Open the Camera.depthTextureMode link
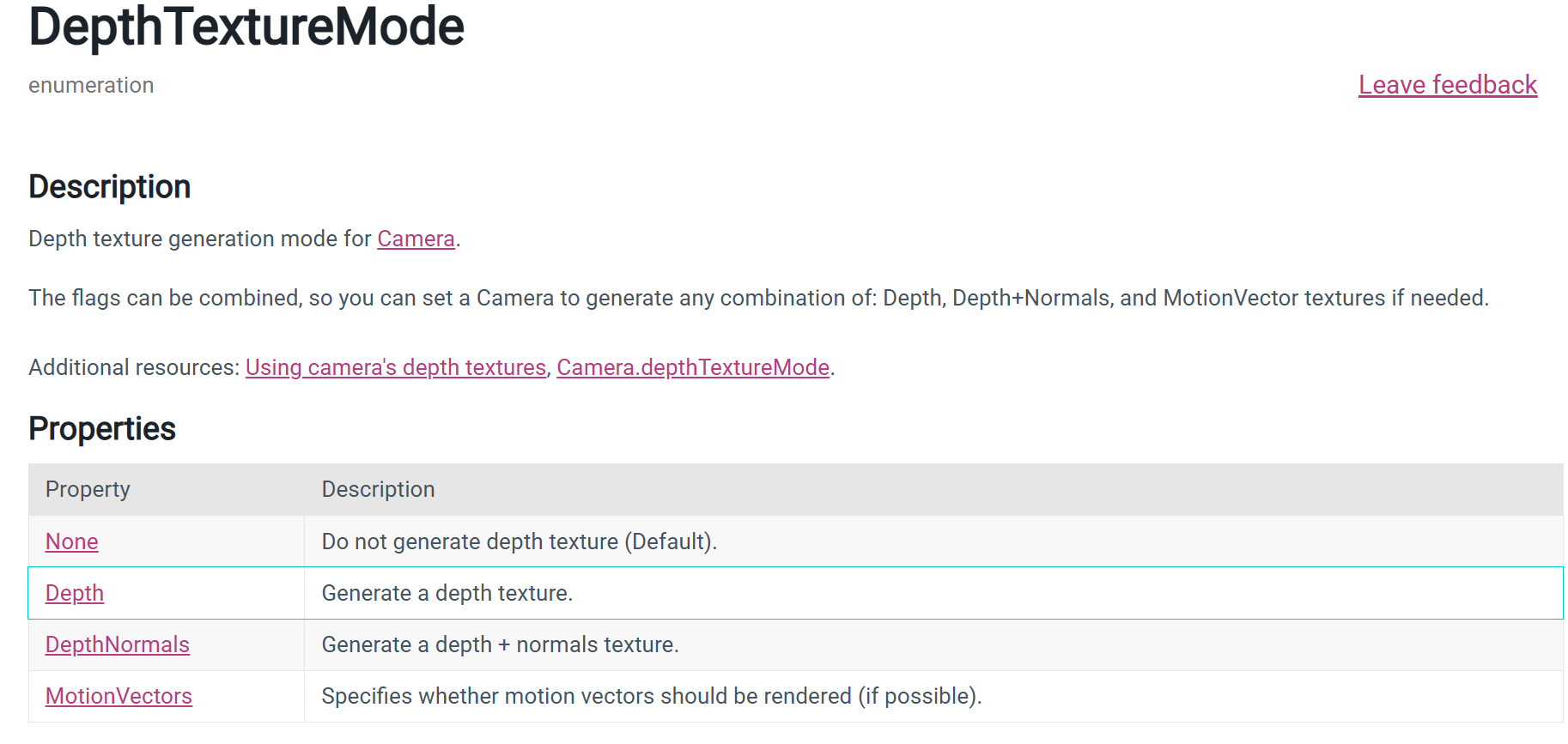The image size is (1568, 744). [693, 367]
